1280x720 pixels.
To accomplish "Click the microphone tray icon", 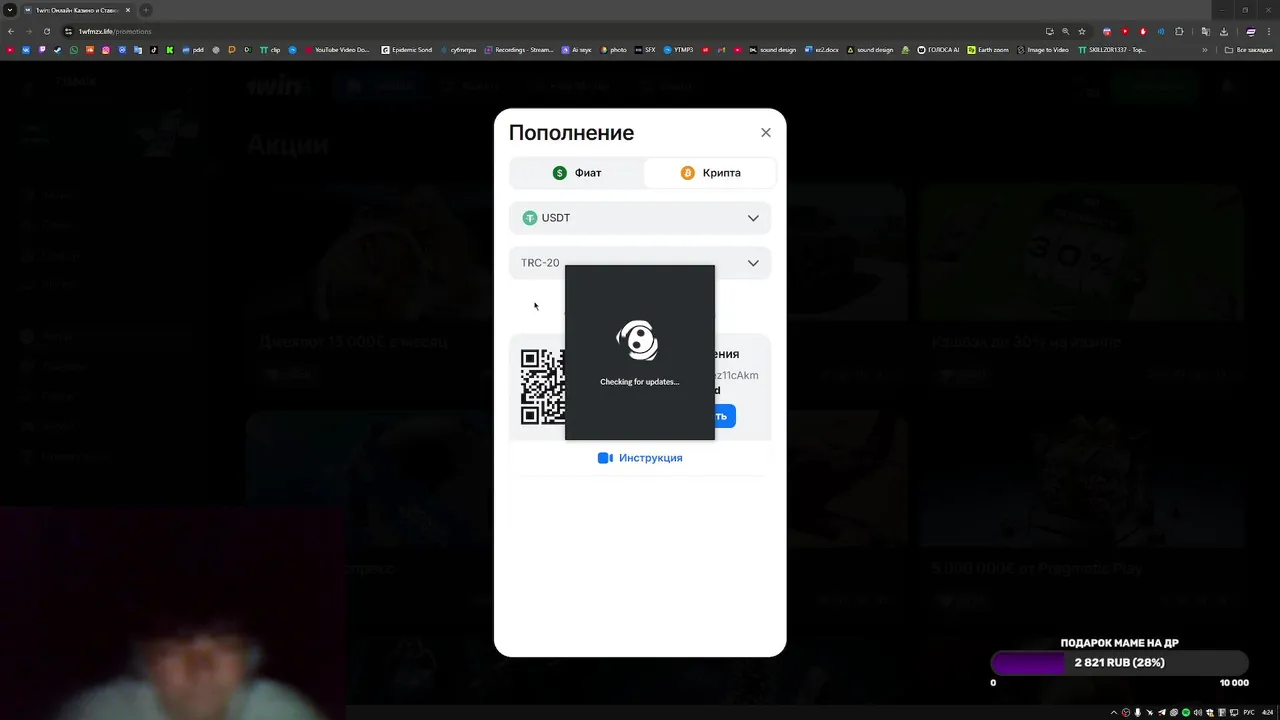I will point(1137,713).
